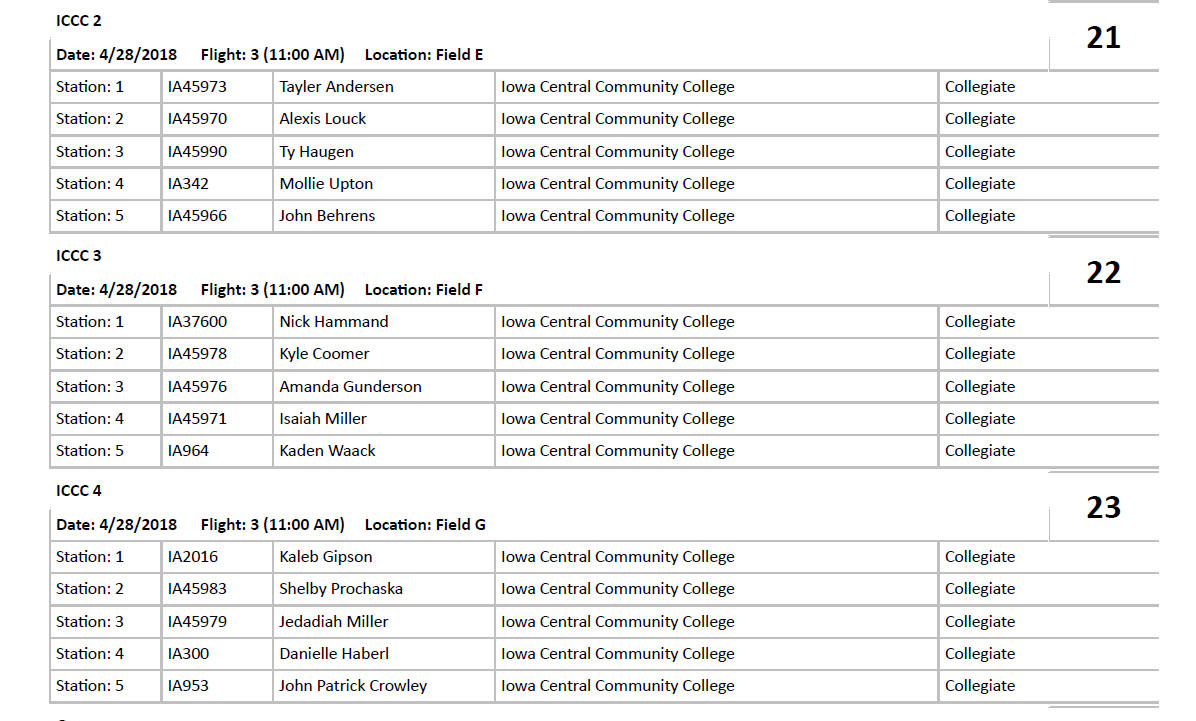Image resolution: width=1196 pixels, height=721 pixels.
Task: Click Jedadiah Miller's name
Action: [x=333, y=622]
